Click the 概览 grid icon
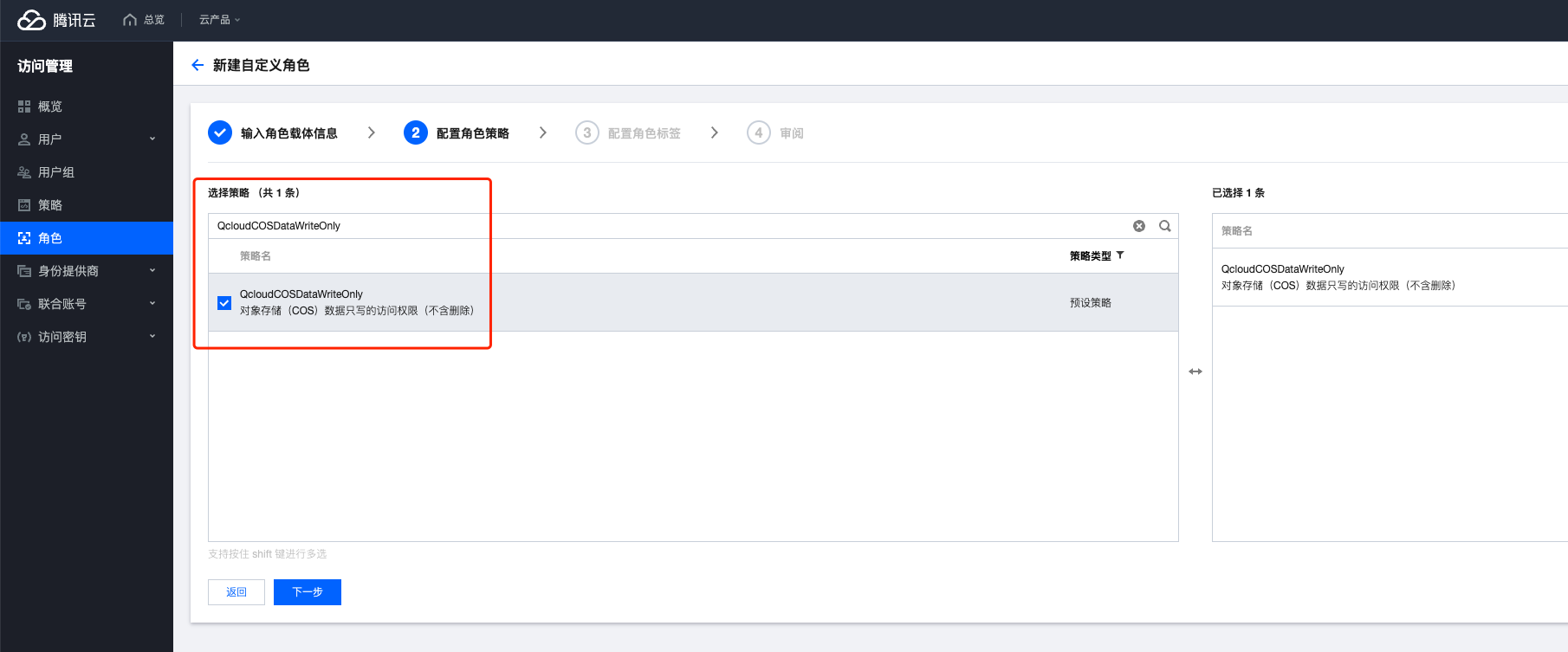 (x=24, y=107)
